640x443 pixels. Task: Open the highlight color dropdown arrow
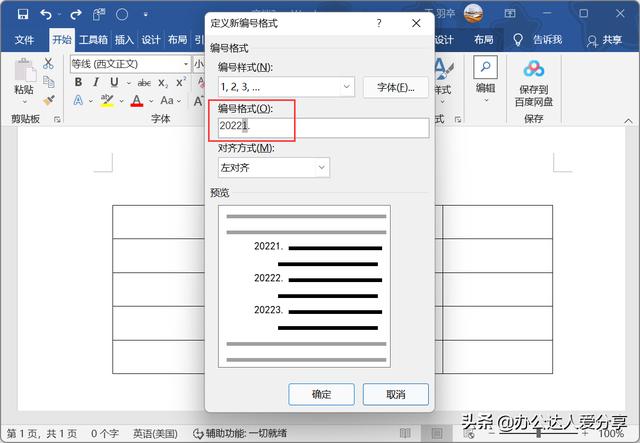coord(122,101)
